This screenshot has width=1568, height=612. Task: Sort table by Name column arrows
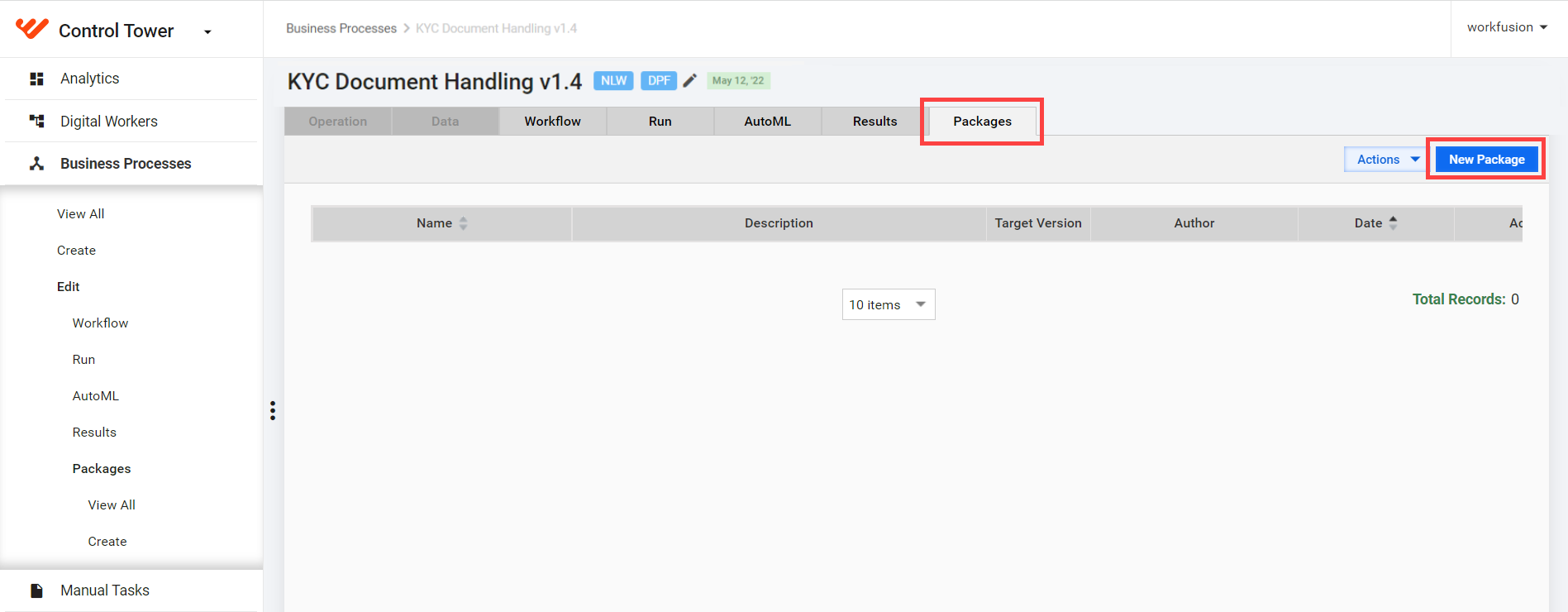pyautogui.click(x=464, y=223)
